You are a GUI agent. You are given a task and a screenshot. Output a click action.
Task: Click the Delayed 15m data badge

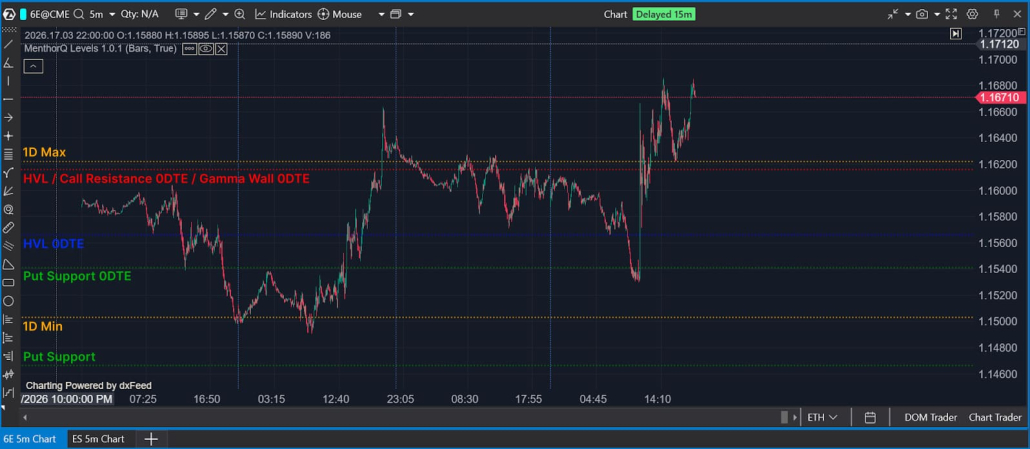point(663,14)
